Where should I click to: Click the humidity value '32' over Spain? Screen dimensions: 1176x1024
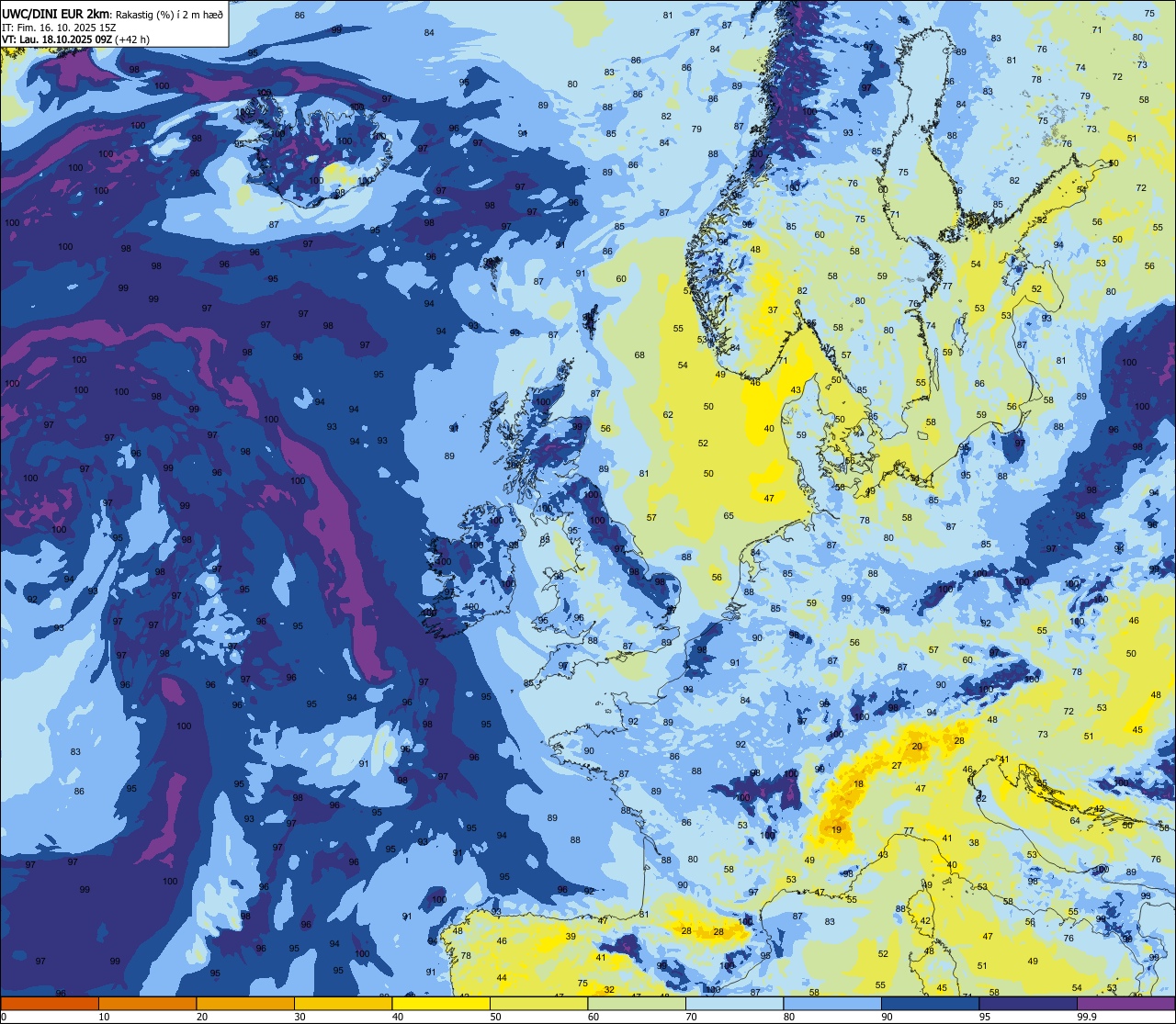pos(609,990)
